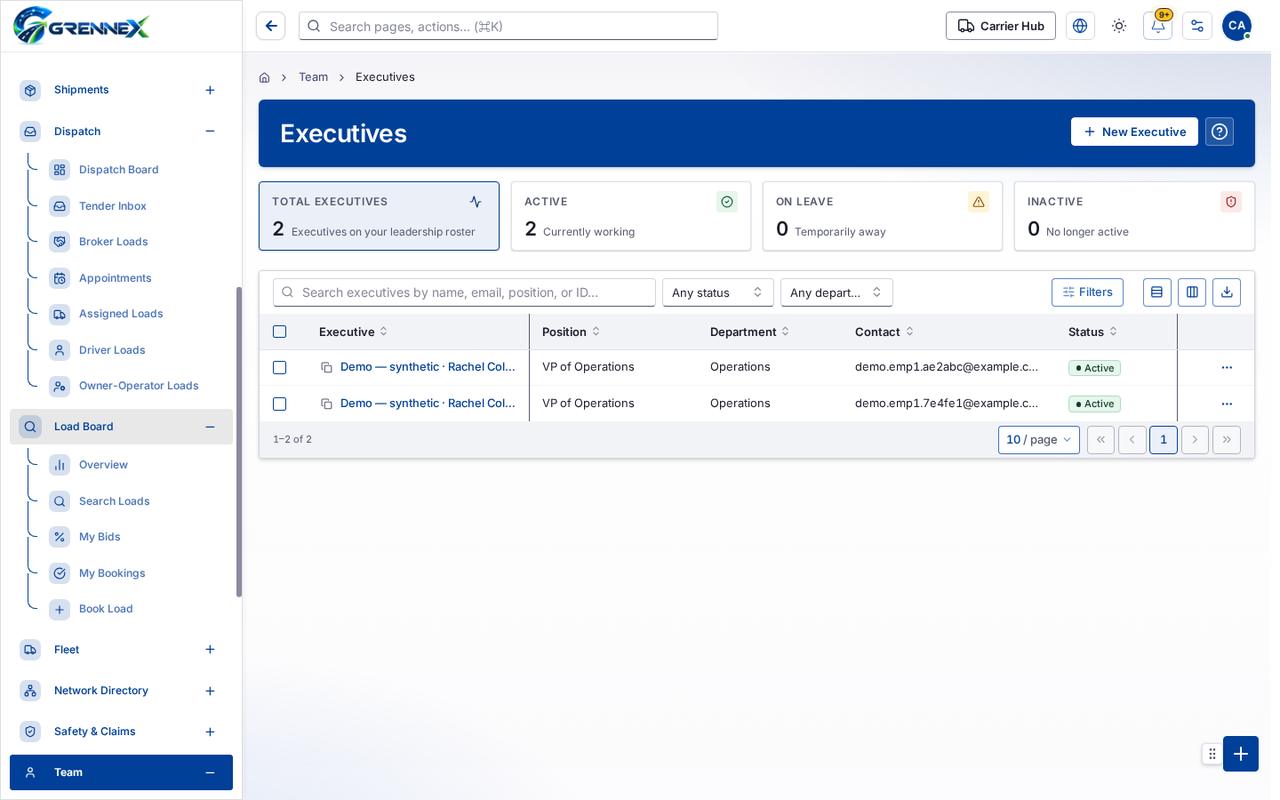
Task: Select the On Leave stat card
Action: coord(882,216)
